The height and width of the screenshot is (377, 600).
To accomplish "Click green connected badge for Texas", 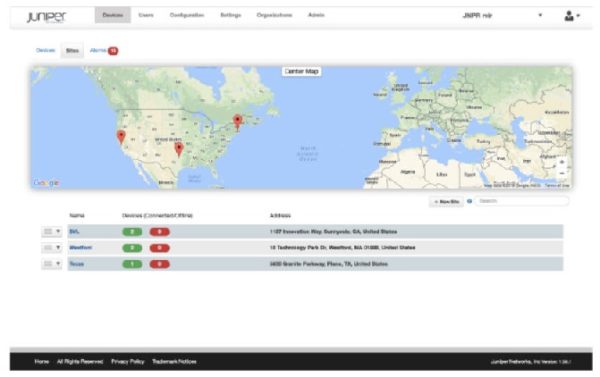I will tap(132, 264).
